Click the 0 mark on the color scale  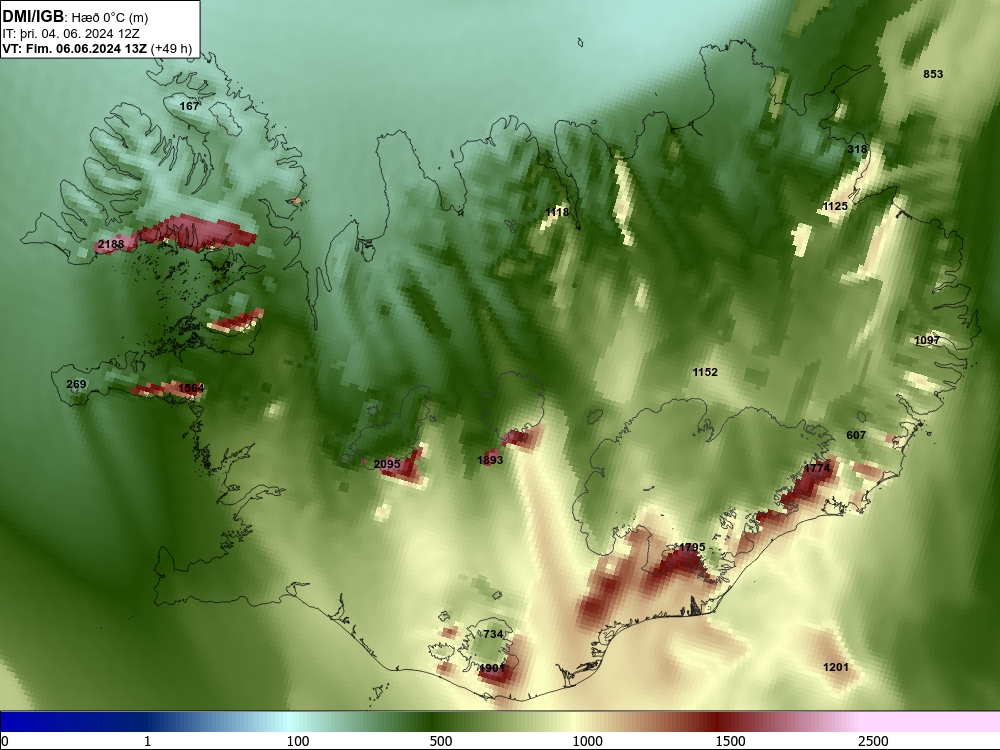point(5,741)
